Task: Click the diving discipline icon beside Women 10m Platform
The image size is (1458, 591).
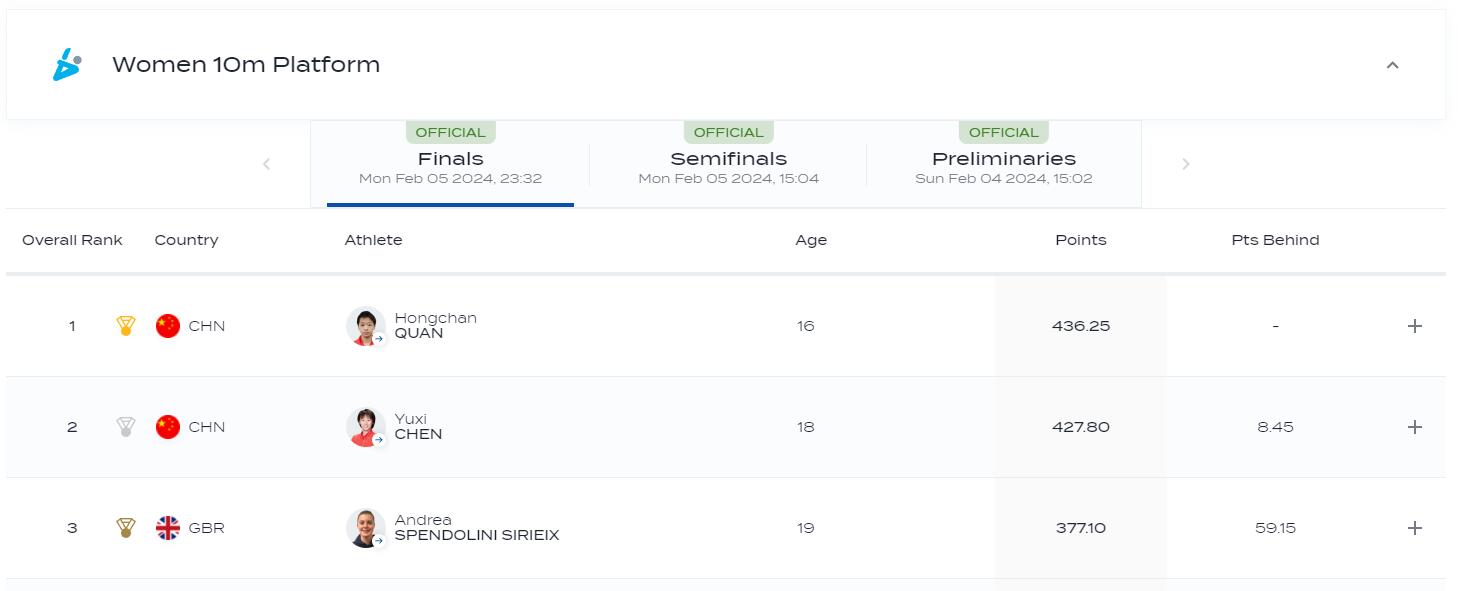Action: pyautogui.click(x=67, y=65)
